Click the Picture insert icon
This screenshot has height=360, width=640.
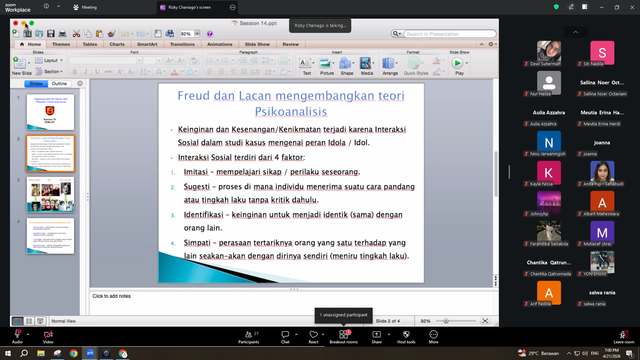point(325,63)
